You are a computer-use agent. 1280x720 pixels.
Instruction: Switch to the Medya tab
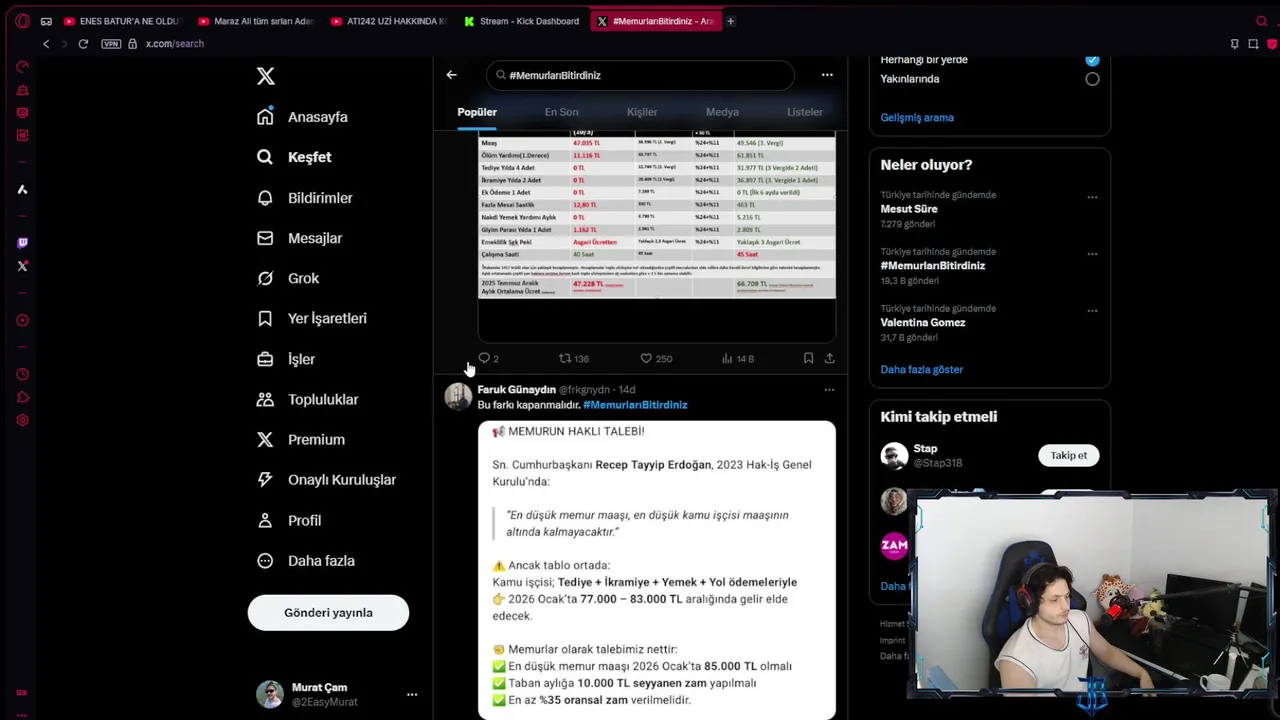(x=722, y=112)
